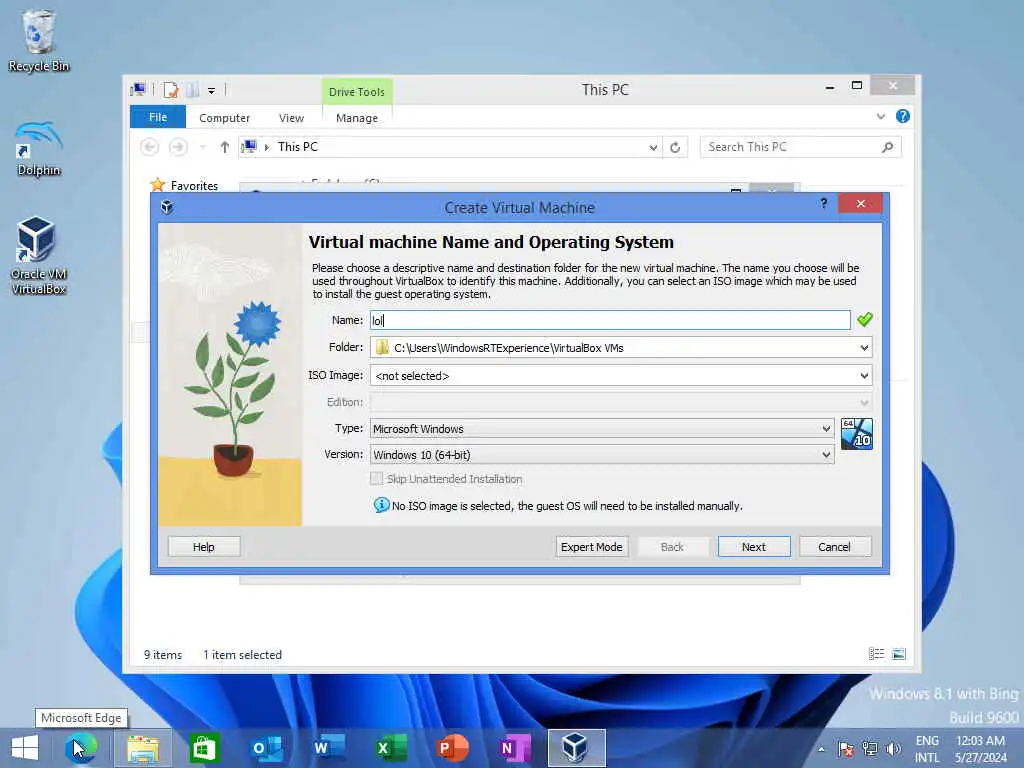Open the File tab in Explorer
This screenshot has height=768, width=1024.
[158, 117]
